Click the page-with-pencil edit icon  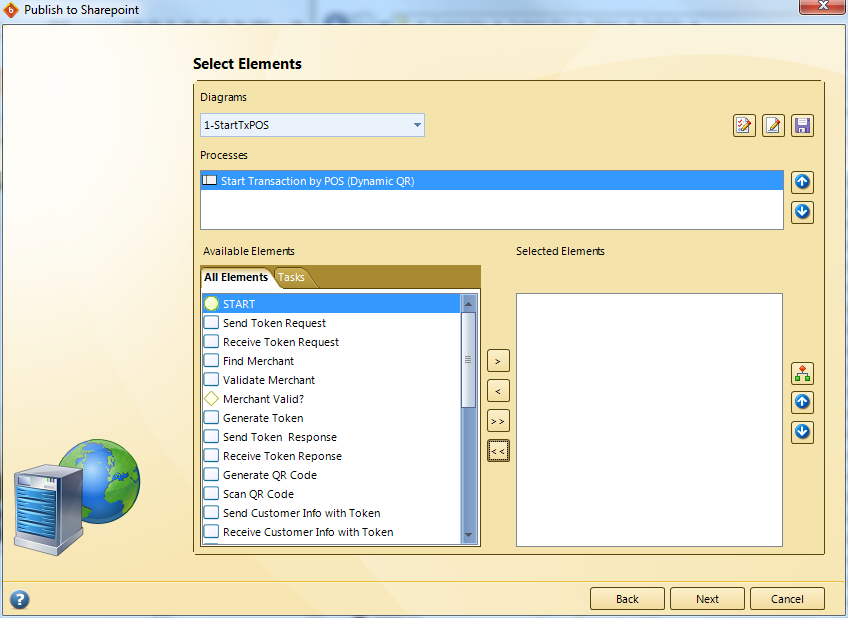click(x=773, y=126)
